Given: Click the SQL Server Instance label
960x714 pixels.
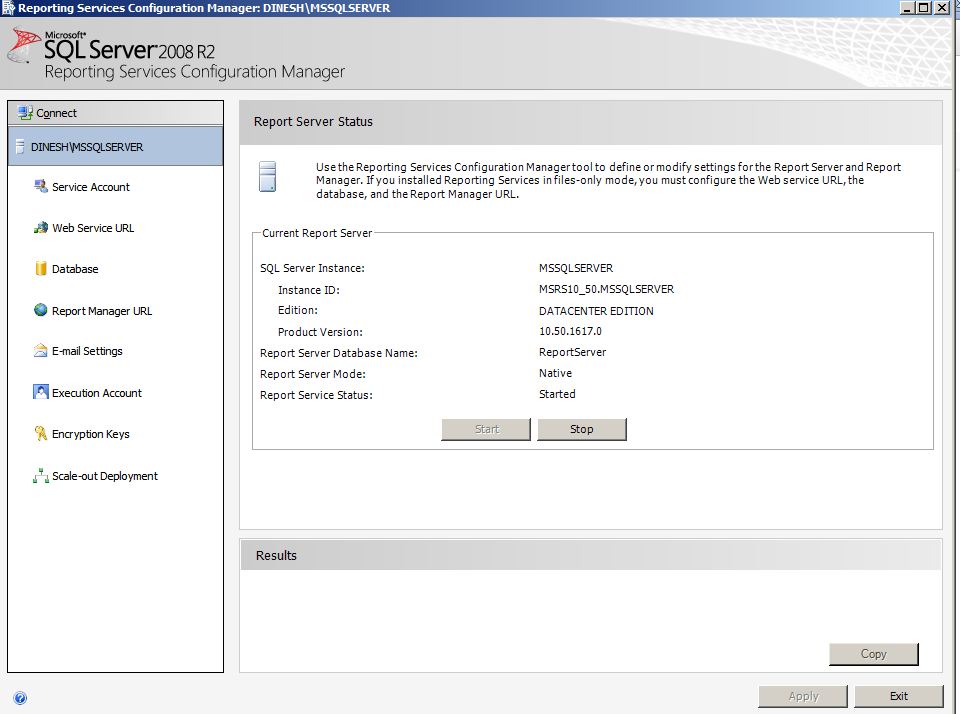Looking at the screenshot, I should (312, 268).
